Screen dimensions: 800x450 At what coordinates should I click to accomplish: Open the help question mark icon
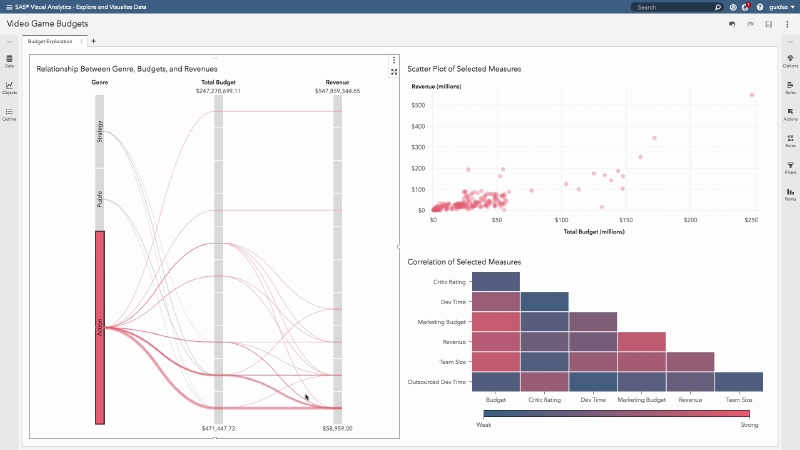point(760,7)
